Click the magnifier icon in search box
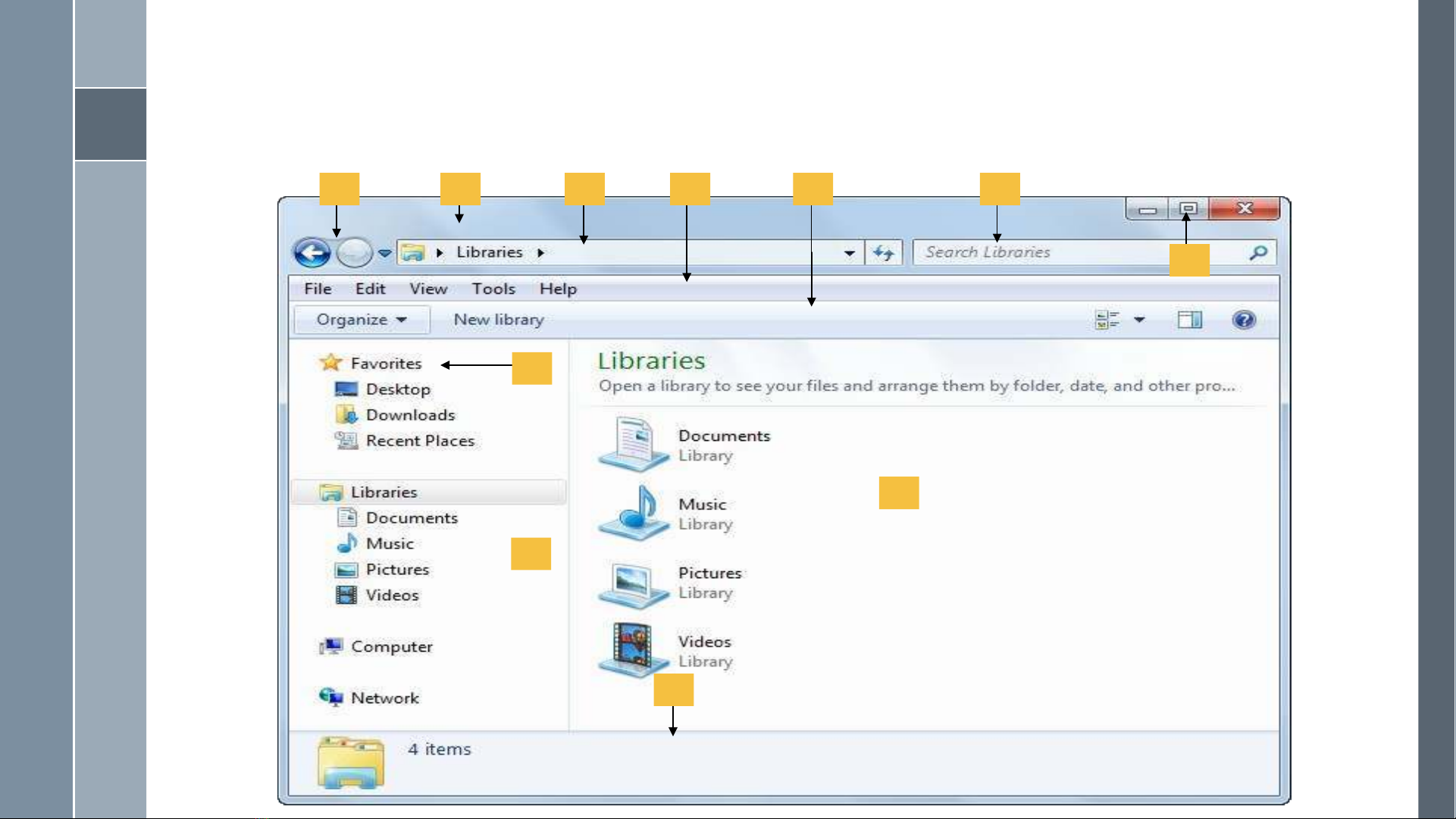This screenshot has height=819, width=1456. point(1258,253)
